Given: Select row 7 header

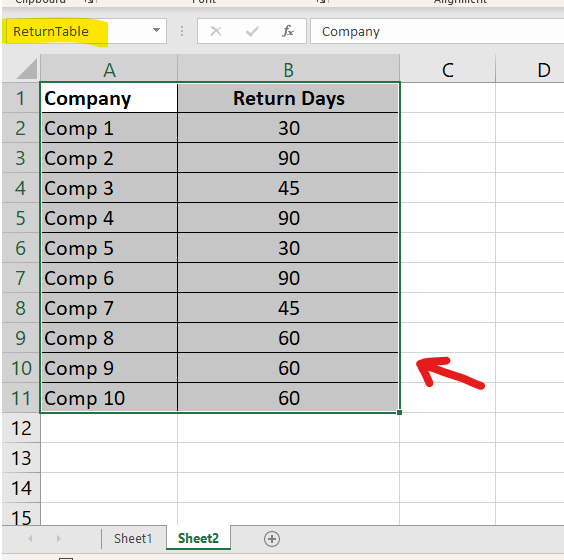Looking at the screenshot, I should pos(21,278).
